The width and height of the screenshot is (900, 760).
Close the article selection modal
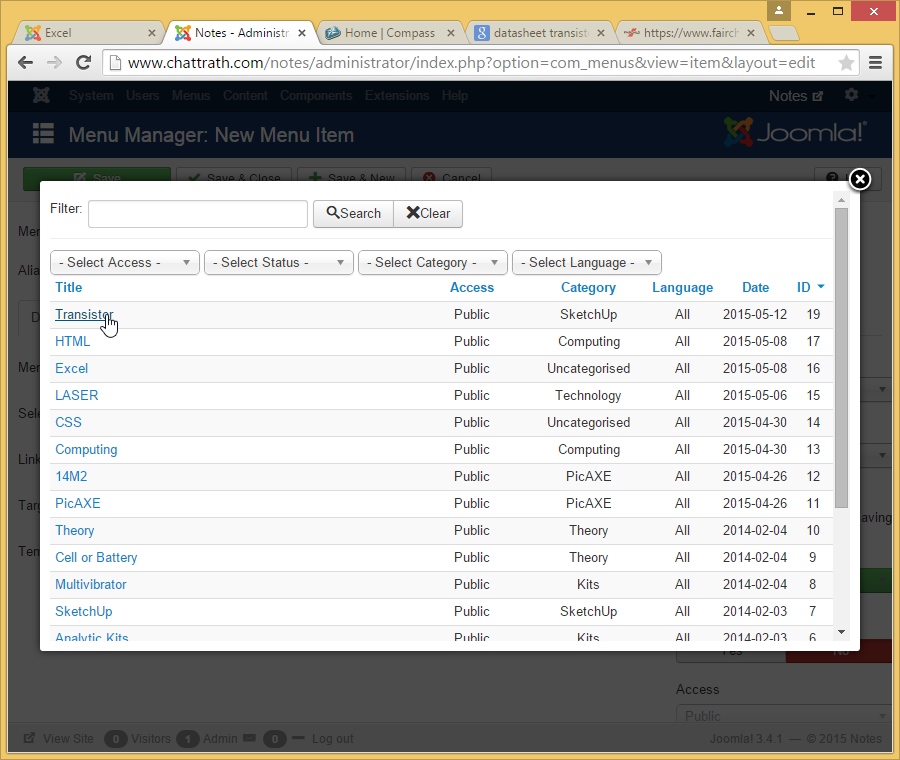coord(859,179)
